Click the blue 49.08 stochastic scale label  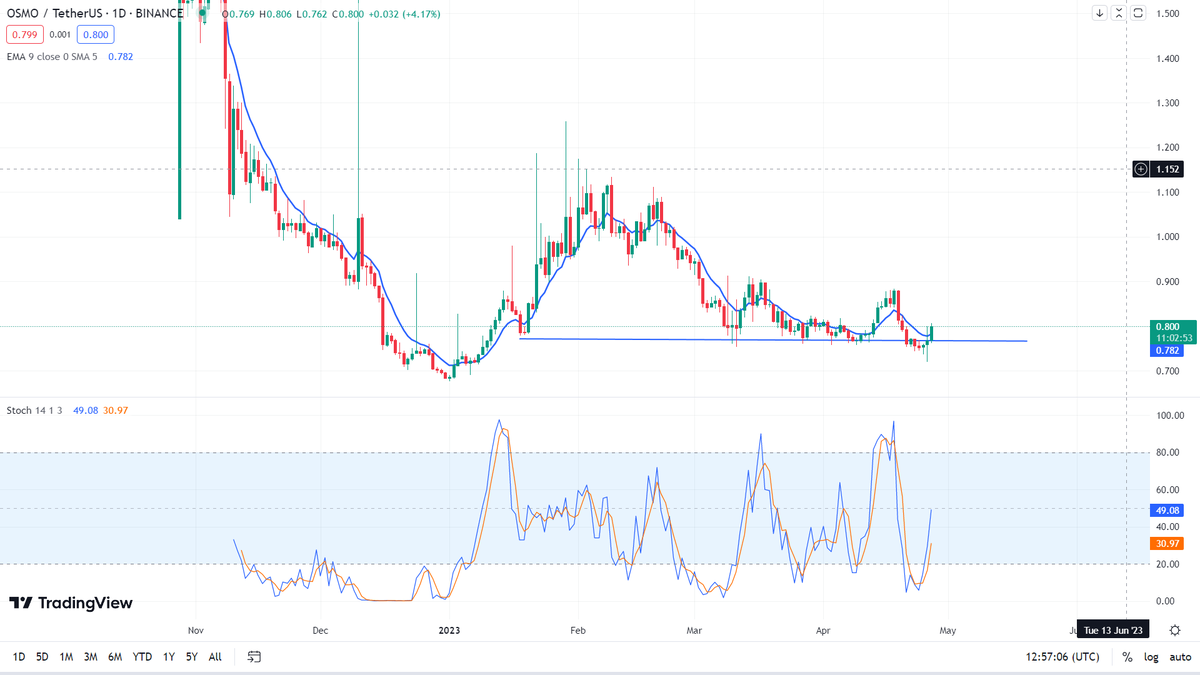pyautogui.click(x=1167, y=508)
